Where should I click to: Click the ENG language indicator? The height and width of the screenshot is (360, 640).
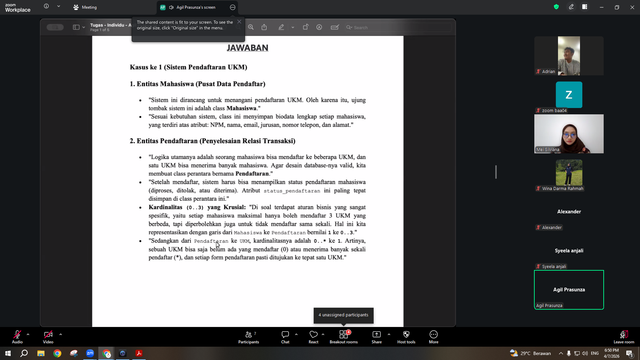tap(595, 353)
